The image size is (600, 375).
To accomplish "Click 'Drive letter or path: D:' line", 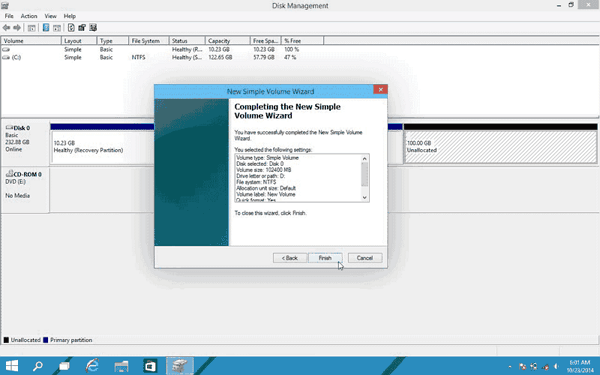I will pos(261,176).
